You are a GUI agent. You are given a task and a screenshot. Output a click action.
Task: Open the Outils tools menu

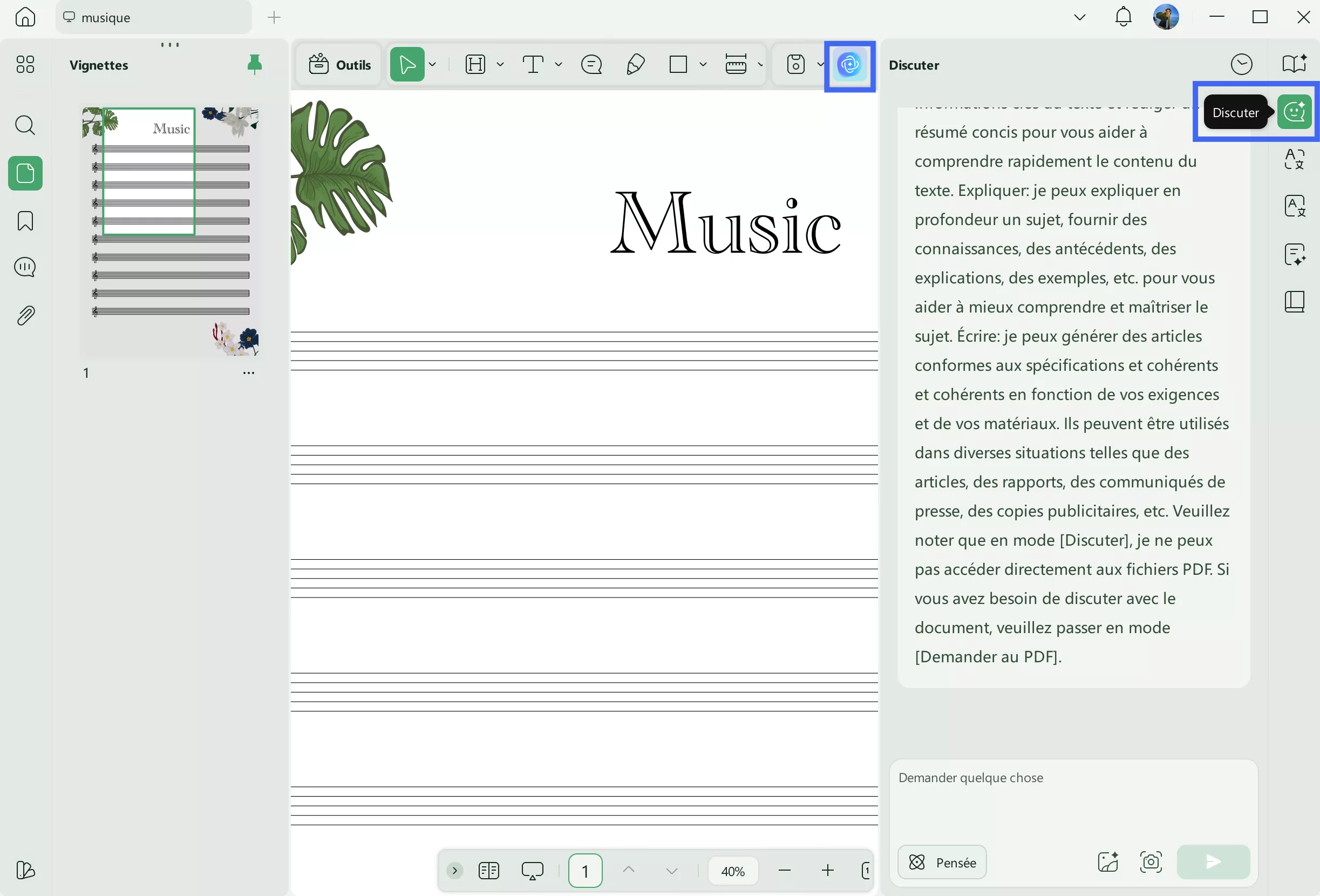(x=339, y=65)
